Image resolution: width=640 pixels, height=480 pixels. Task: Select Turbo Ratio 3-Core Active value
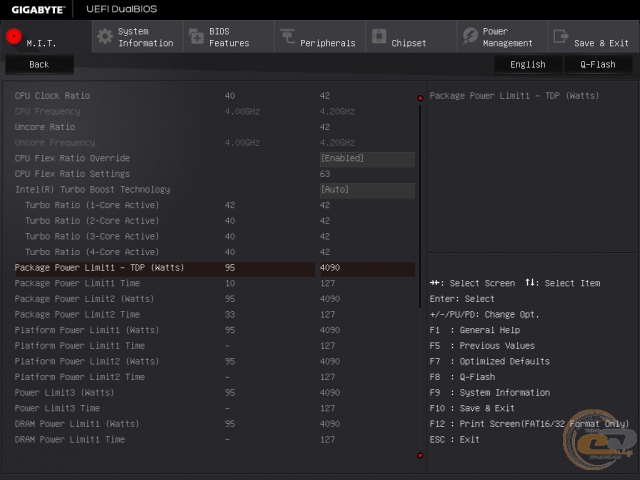tap(325, 236)
